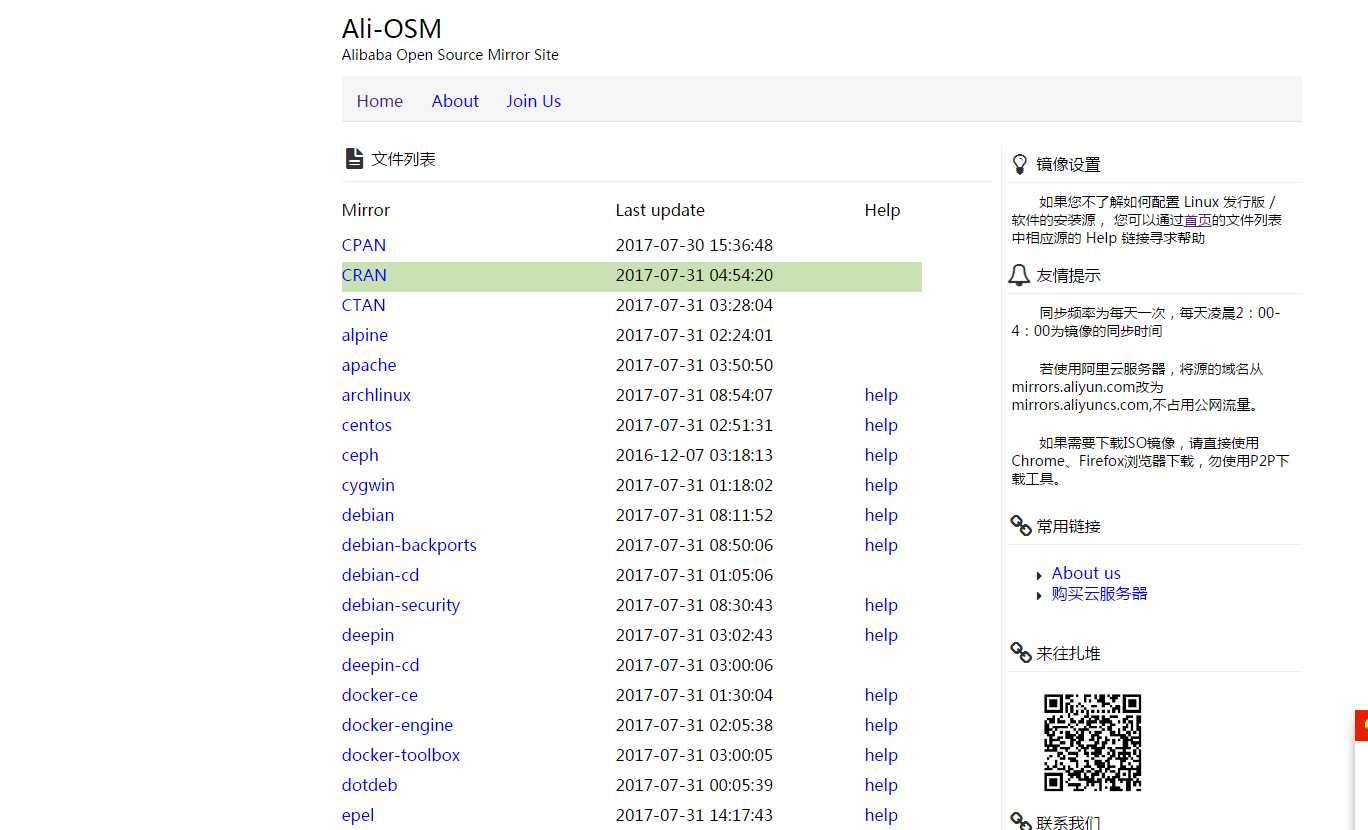The image size is (1368, 830).
Task: Click help link in cygwin row
Action: click(x=881, y=485)
